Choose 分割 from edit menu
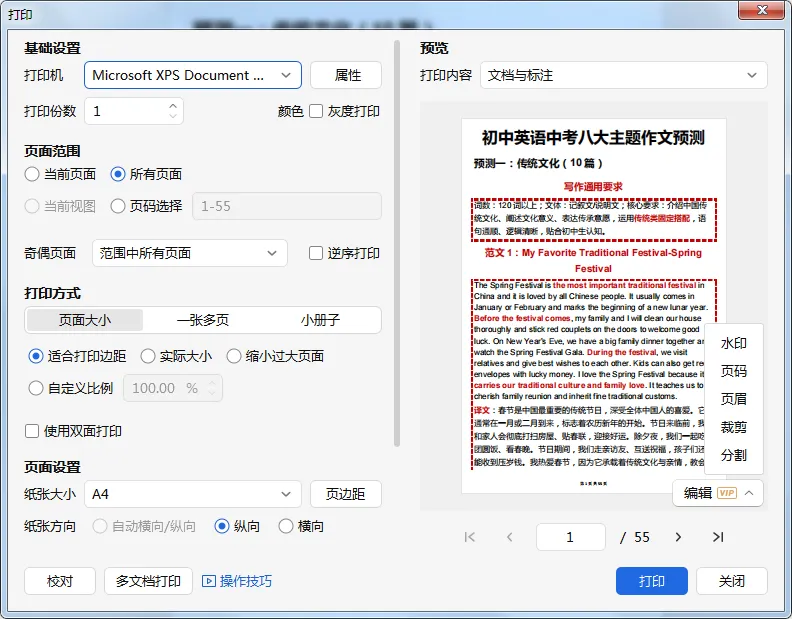 (733, 455)
